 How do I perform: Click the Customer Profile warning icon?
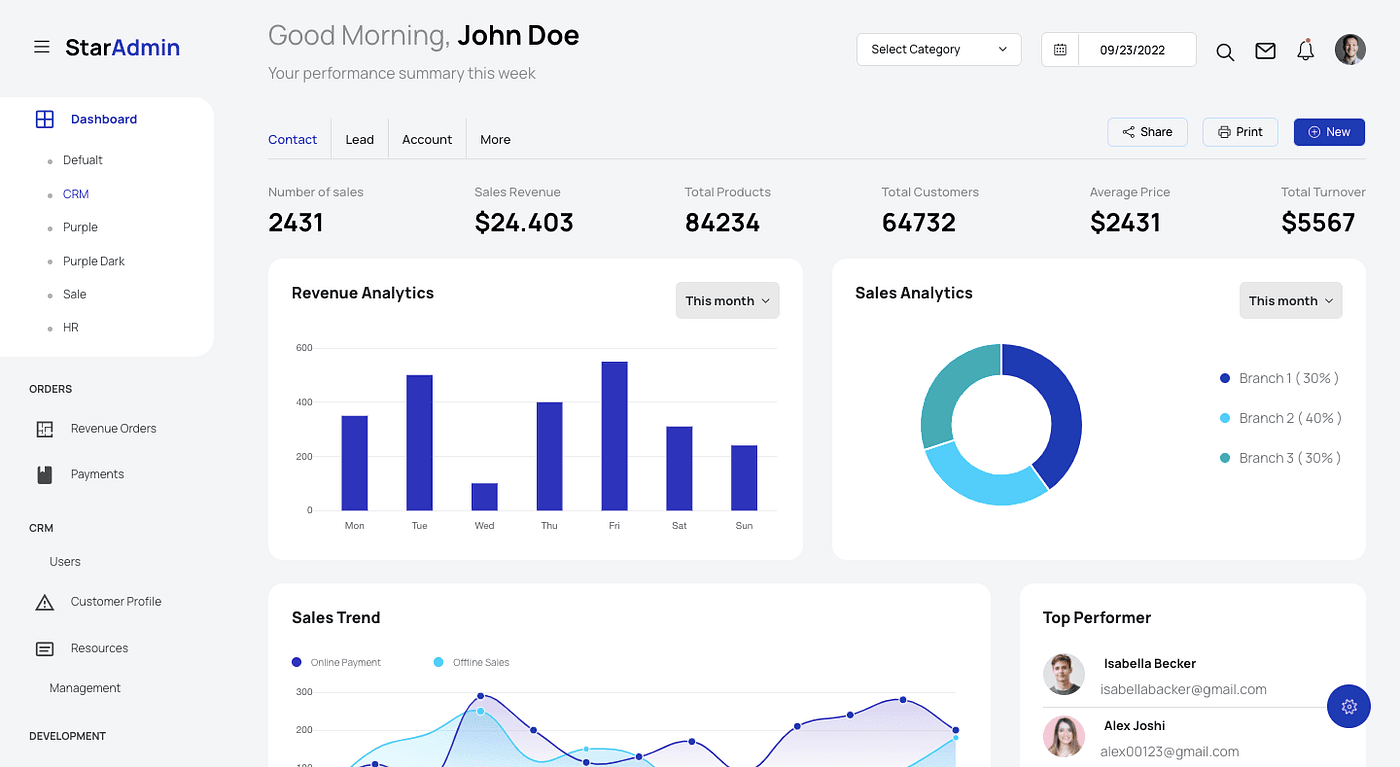(x=45, y=601)
